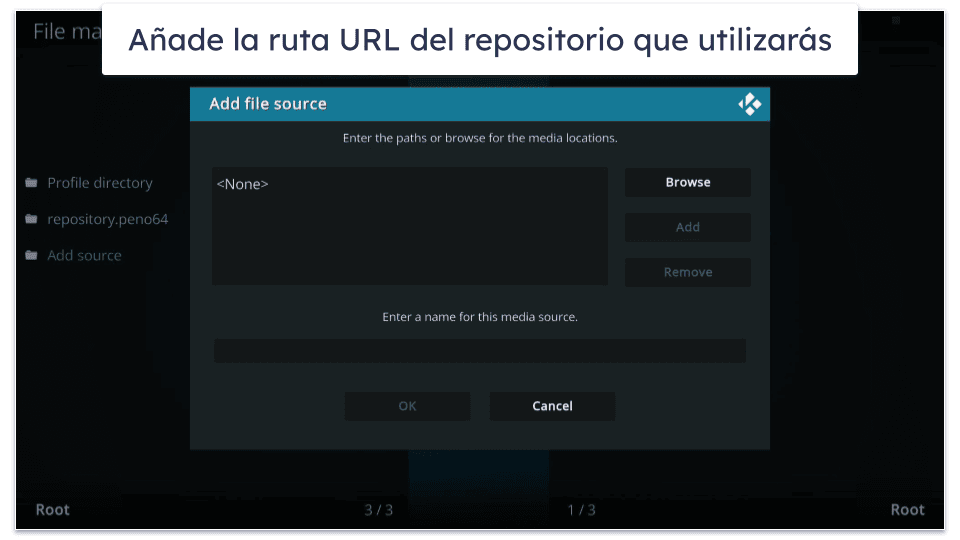Screen dimensions: 960x540
Task: Focus the media source name field
Action: [480, 351]
